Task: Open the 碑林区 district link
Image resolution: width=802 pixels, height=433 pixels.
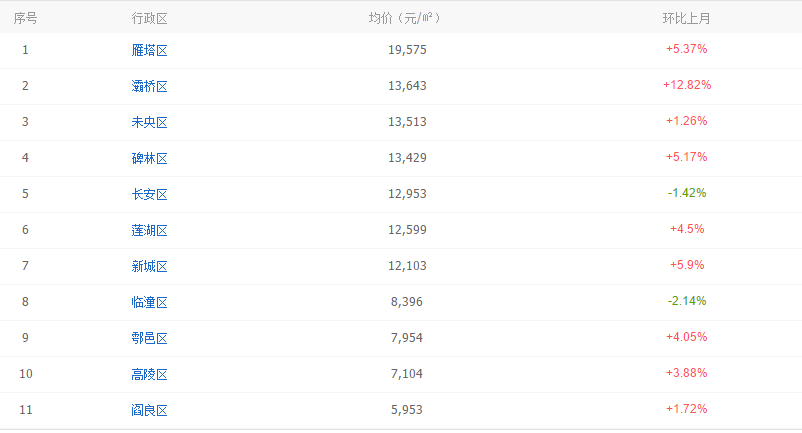Action: pos(149,158)
